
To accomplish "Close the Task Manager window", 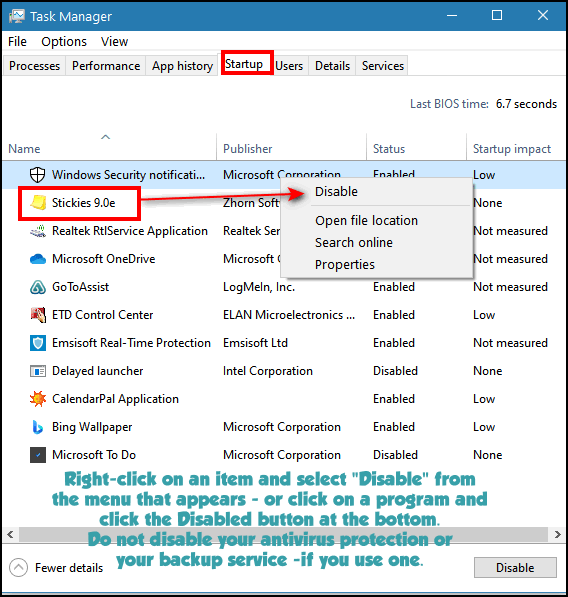I will tap(542, 16).
